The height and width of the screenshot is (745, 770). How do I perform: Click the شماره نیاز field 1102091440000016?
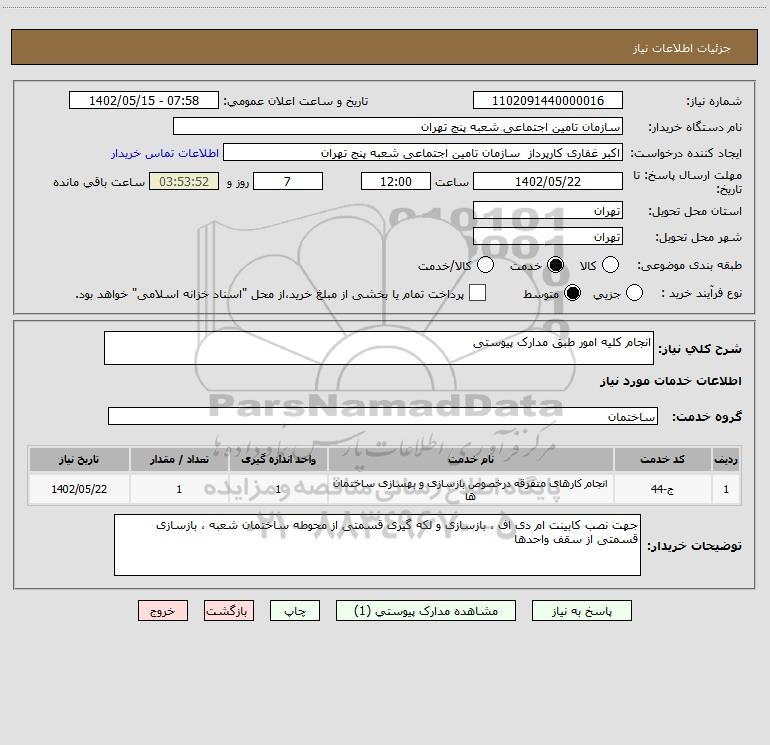pos(548,101)
